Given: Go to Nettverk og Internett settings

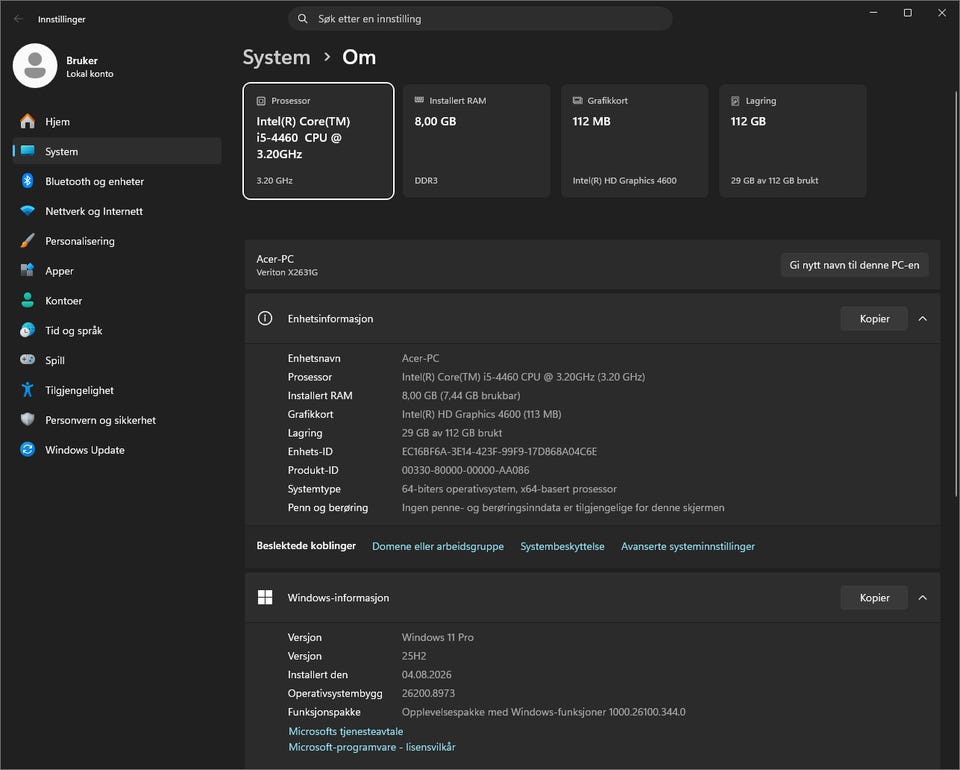Looking at the screenshot, I should (x=117, y=211).
